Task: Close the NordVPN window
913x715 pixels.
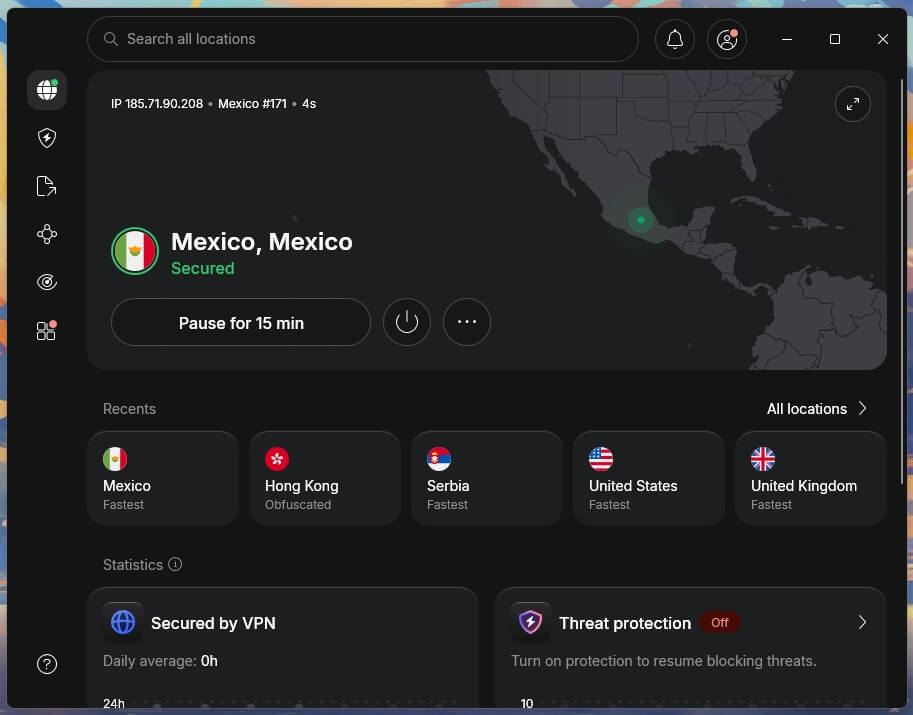Action: pyautogui.click(x=883, y=39)
